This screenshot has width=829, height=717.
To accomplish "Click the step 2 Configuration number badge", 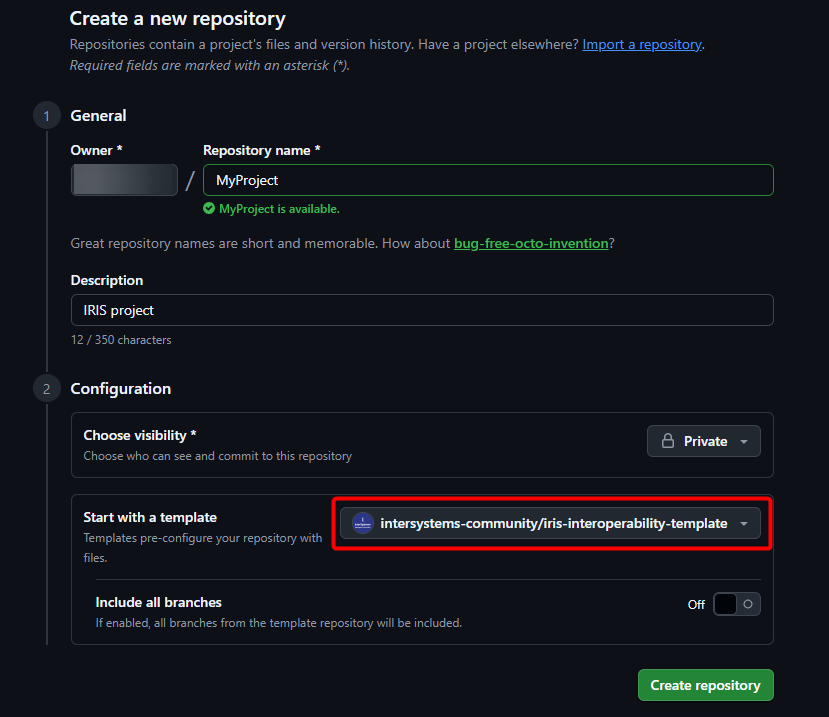I will point(46,388).
